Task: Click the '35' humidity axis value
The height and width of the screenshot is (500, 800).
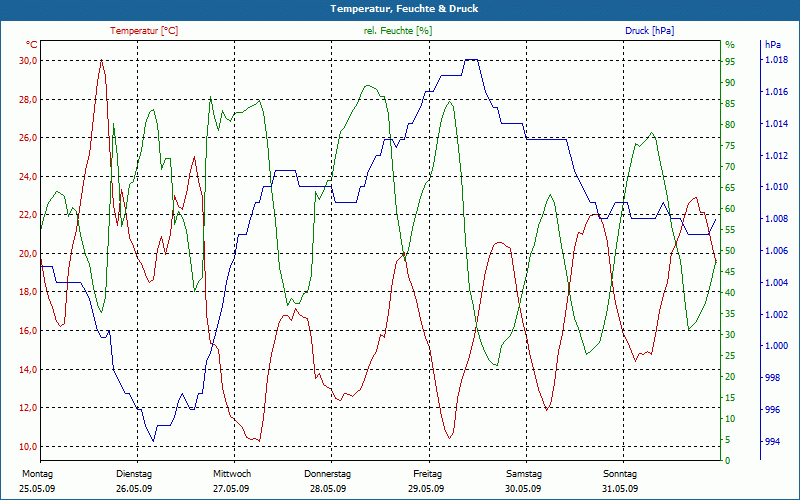Action: pyautogui.click(x=730, y=314)
